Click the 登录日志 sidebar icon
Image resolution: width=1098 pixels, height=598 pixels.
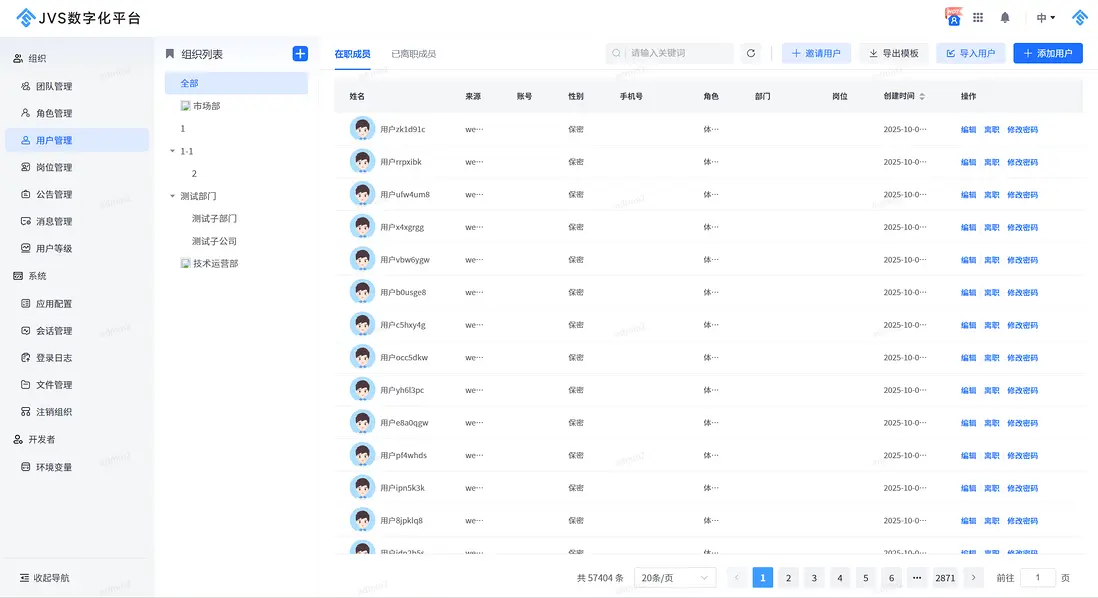pyautogui.click(x=25, y=358)
